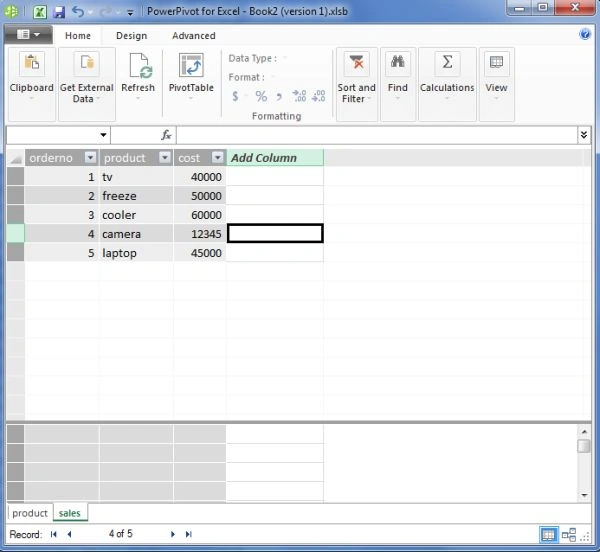The image size is (600, 552).
Task: Select the cooler product cell
Action: (x=136, y=215)
